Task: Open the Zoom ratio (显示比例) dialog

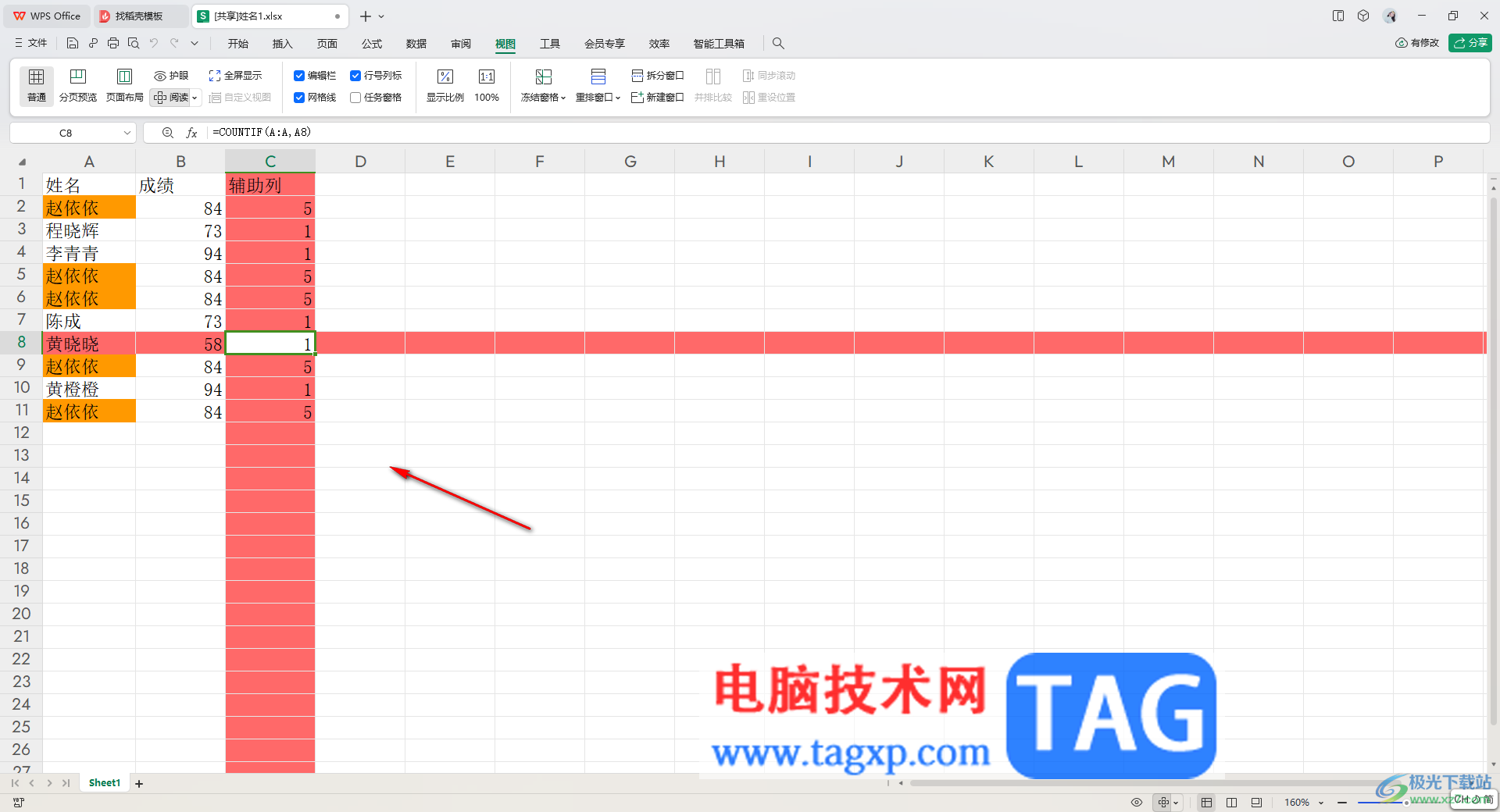Action: point(445,85)
